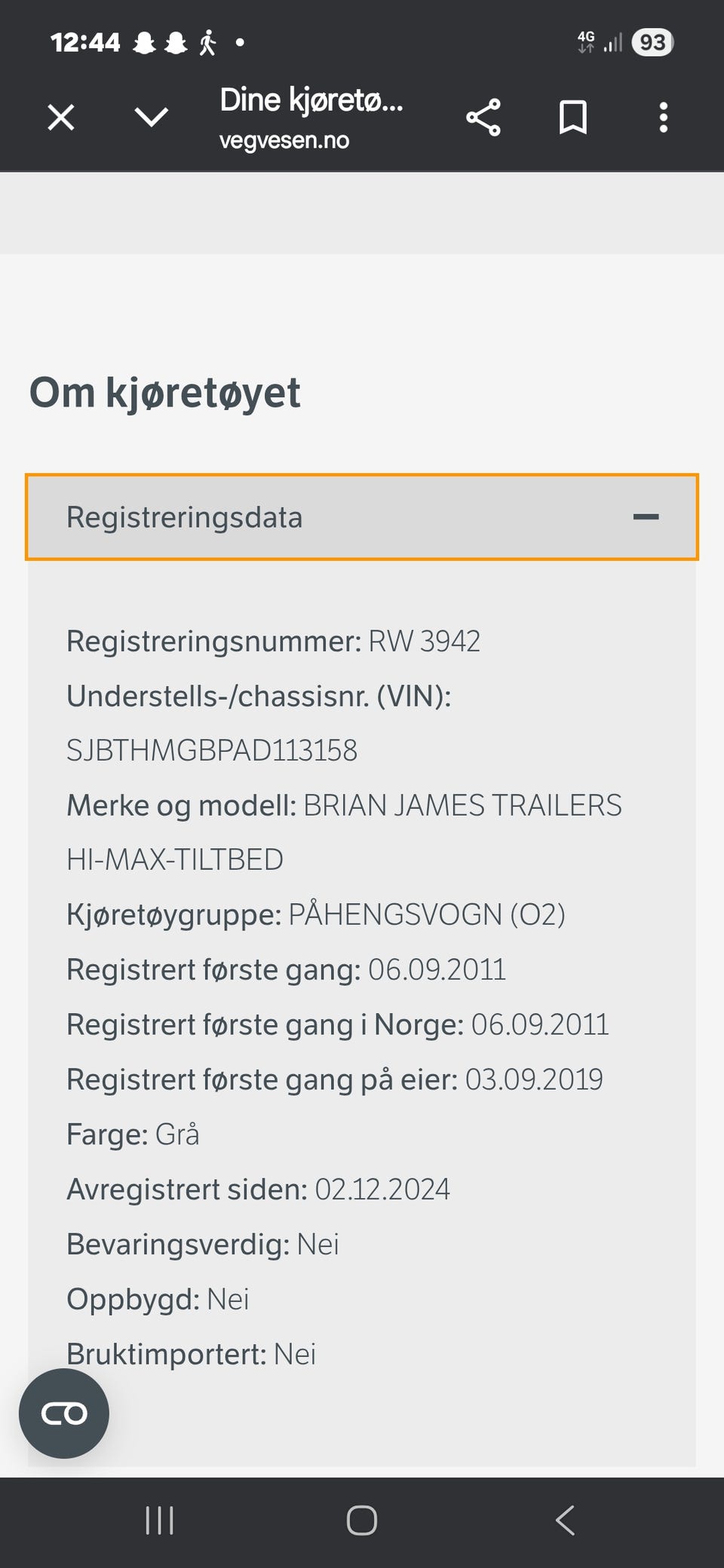Viewport: 724px width, 1568px height.
Task: Open the three-dot overflow menu
Action: [x=663, y=118]
